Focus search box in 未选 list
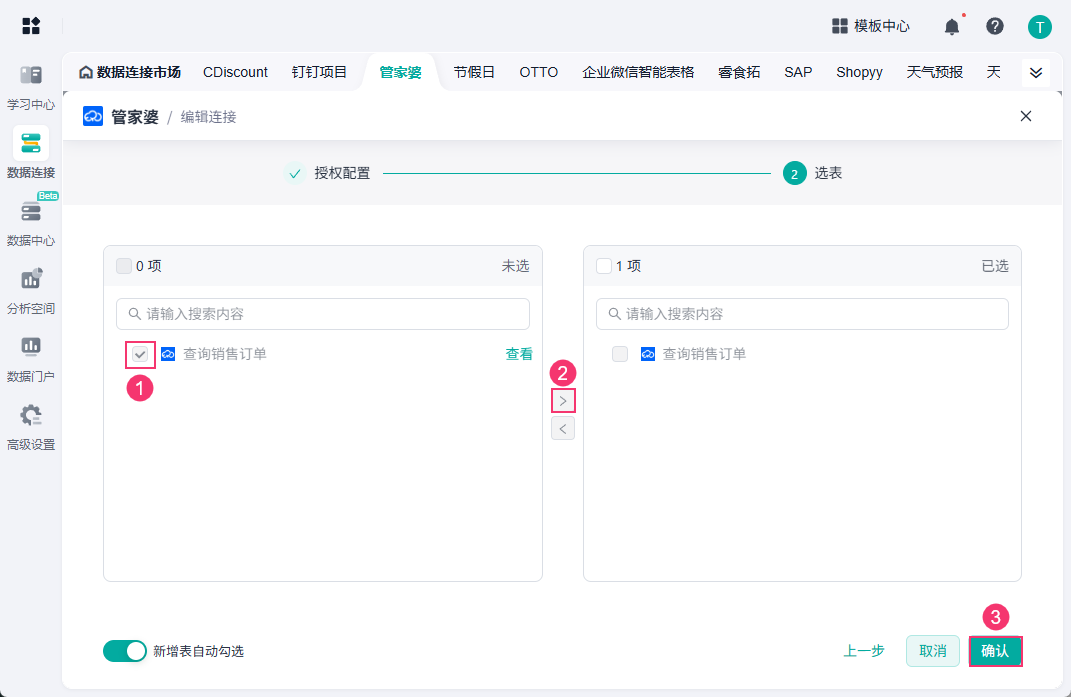Screen dimensions: 1071x697 tap(322, 314)
